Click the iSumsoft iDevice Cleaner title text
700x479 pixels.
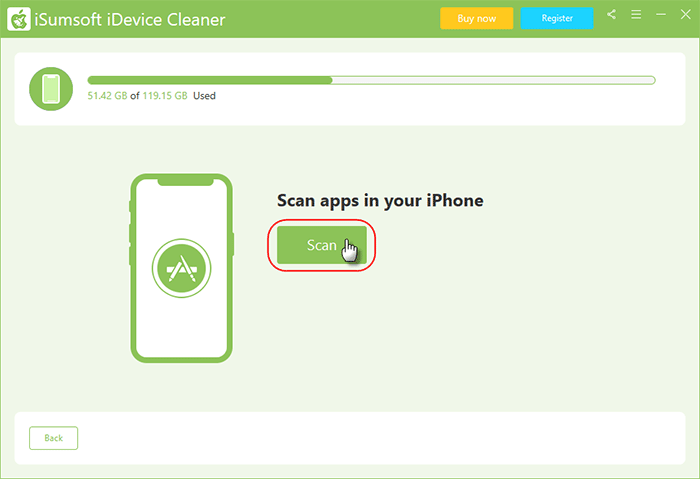point(129,20)
